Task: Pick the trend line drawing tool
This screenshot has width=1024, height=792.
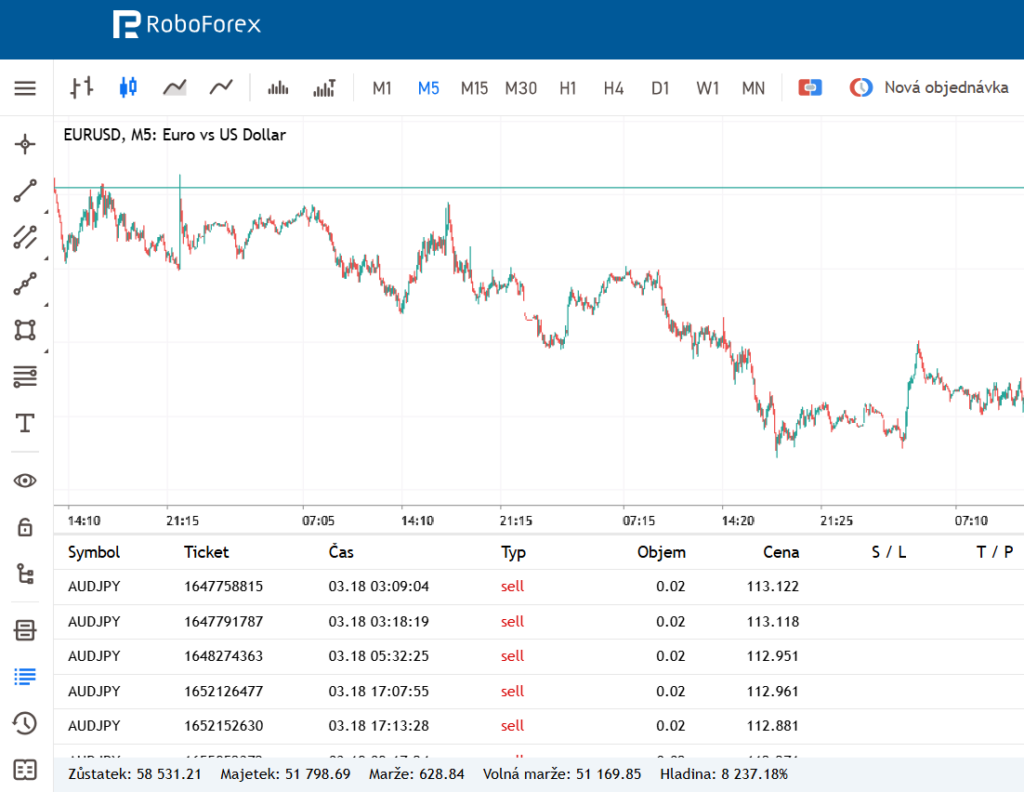Action: coord(25,191)
